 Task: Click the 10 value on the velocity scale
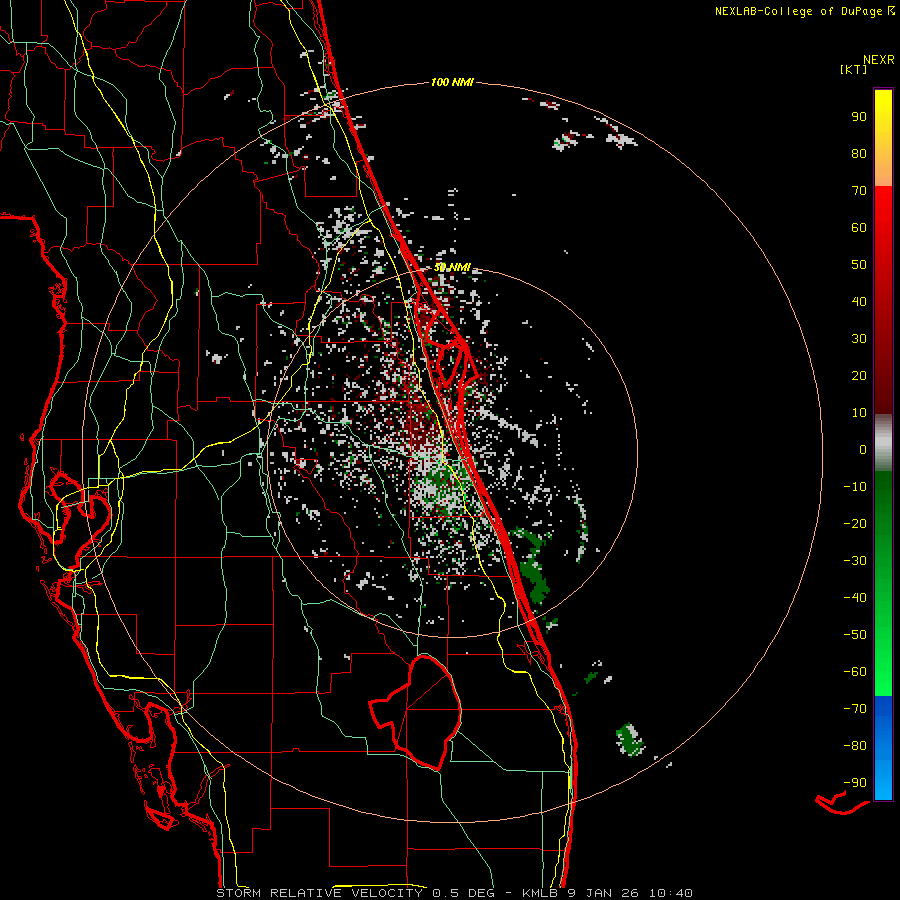click(859, 413)
